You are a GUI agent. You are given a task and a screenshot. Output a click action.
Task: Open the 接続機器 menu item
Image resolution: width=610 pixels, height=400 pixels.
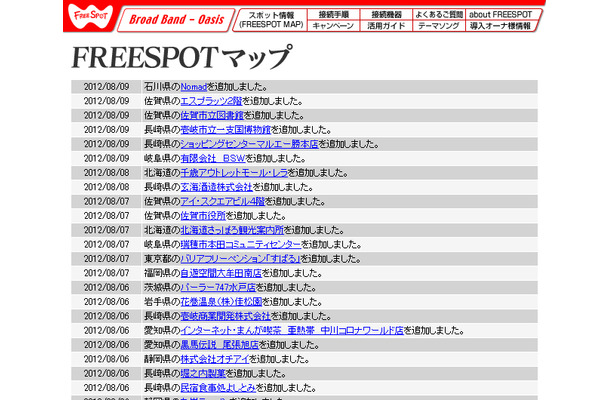click(x=386, y=14)
